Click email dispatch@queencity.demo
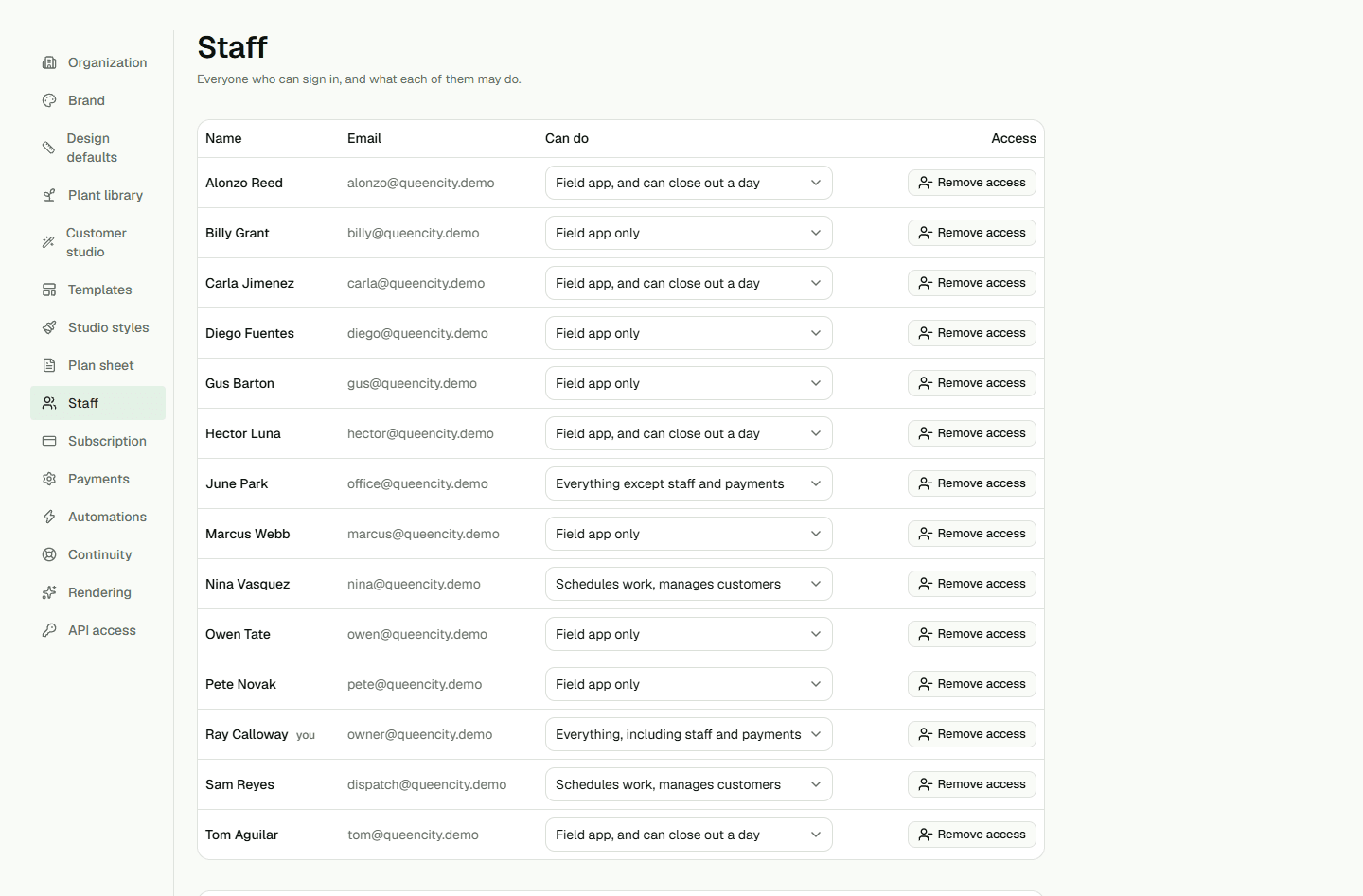The image size is (1363, 896). (x=427, y=784)
